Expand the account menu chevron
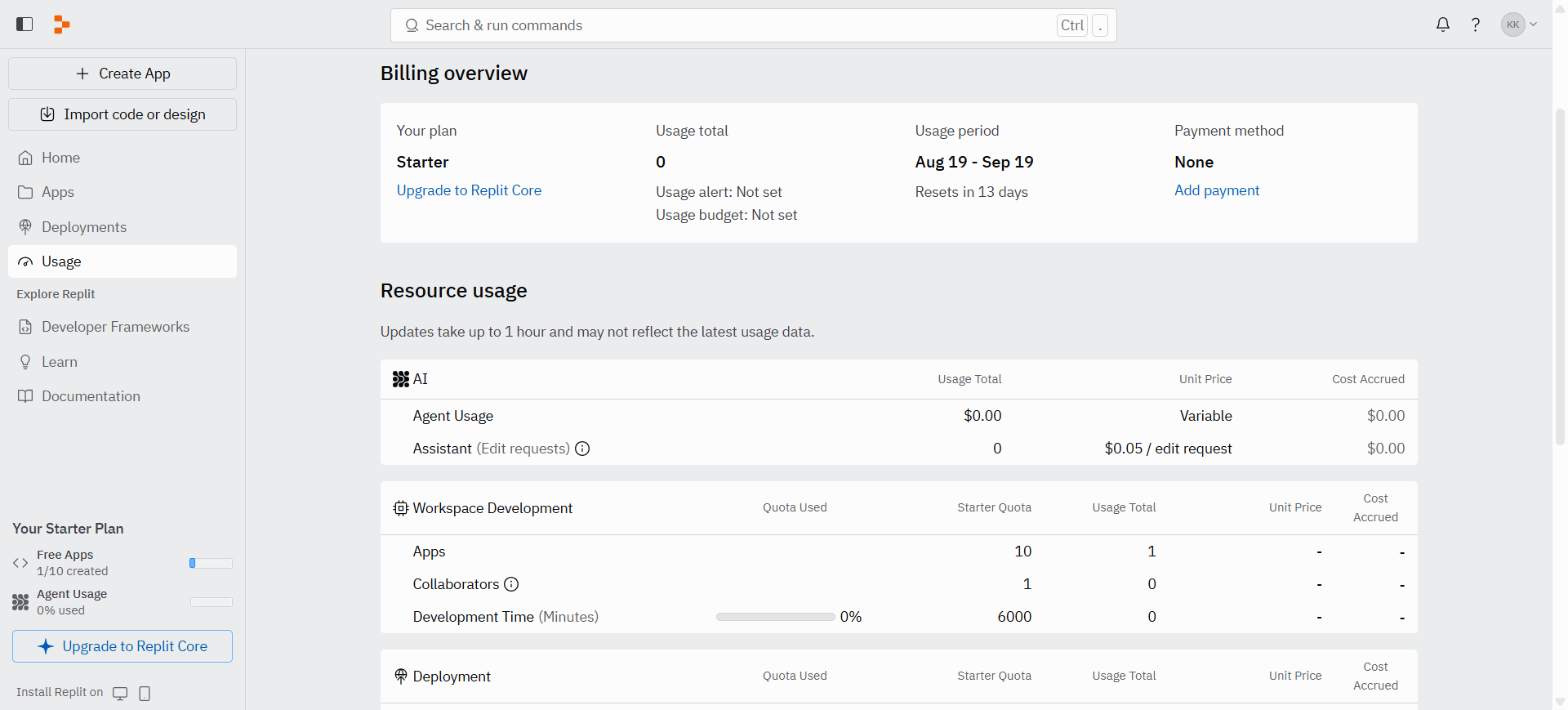This screenshot has width=1568, height=710. 1534,25
